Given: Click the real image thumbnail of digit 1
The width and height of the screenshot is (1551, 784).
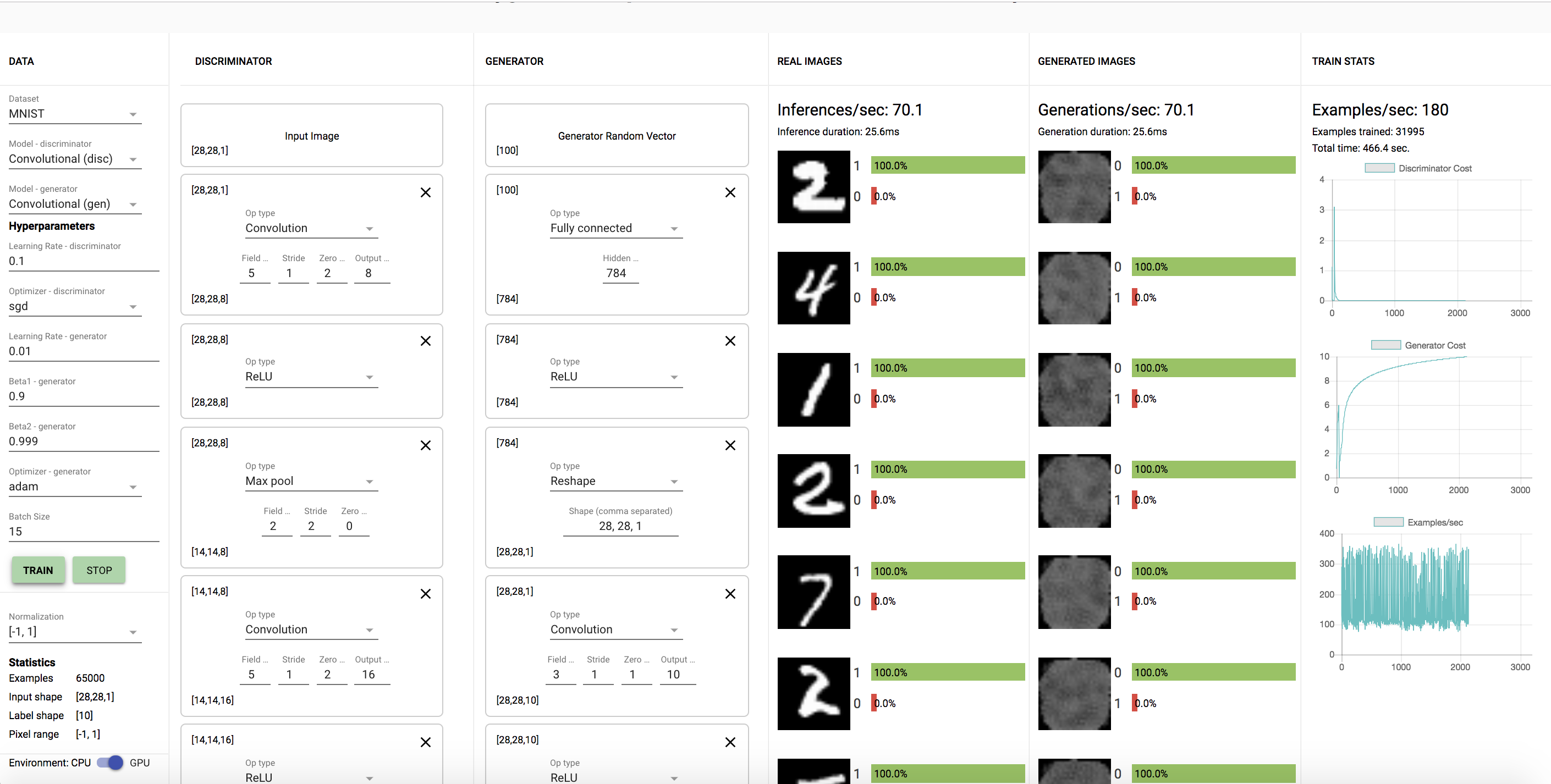Looking at the screenshot, I should 813,389.
